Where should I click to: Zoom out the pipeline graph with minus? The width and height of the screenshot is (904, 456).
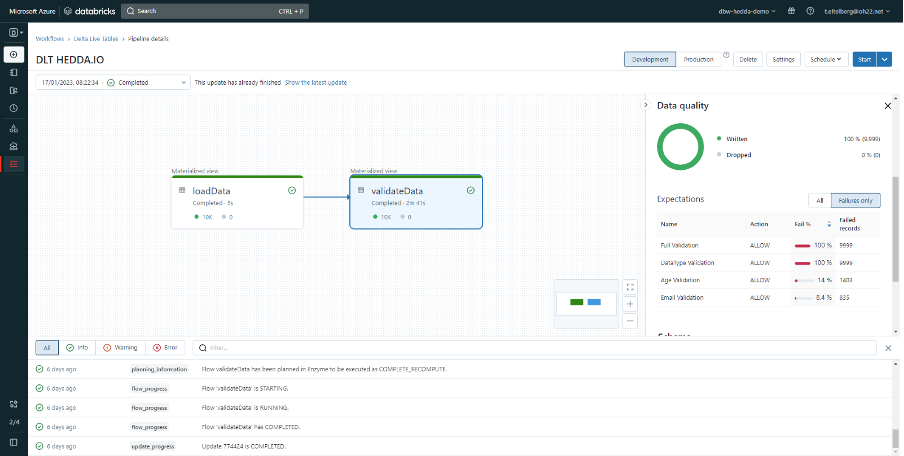[630, 321]
